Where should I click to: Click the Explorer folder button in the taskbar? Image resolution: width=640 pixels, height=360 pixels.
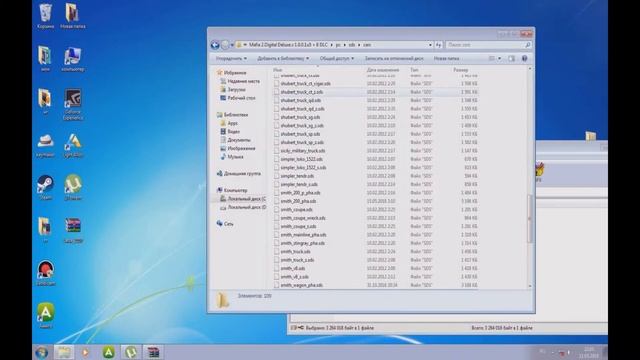(64, 352)
